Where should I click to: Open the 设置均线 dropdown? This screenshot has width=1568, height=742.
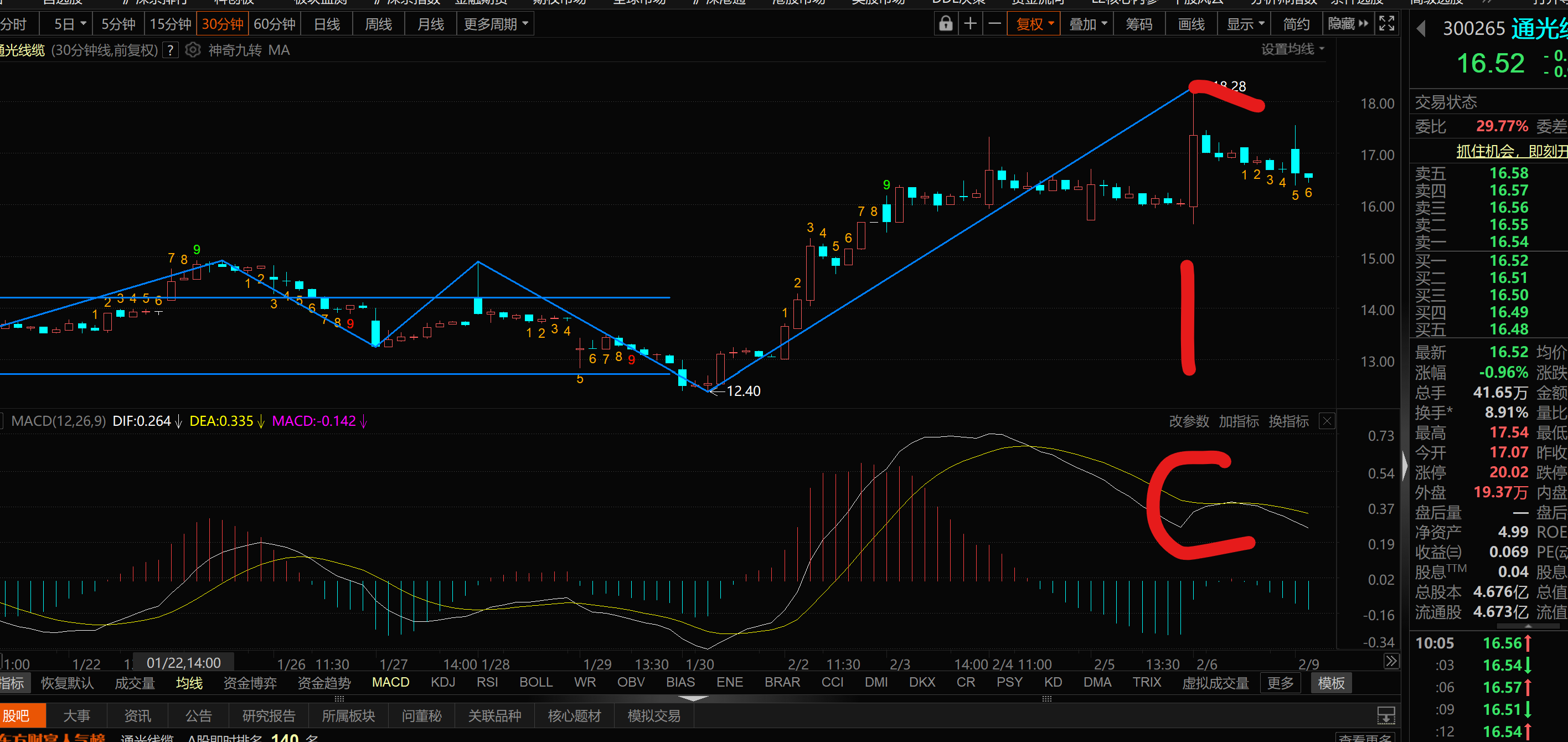pos(1292,49)
